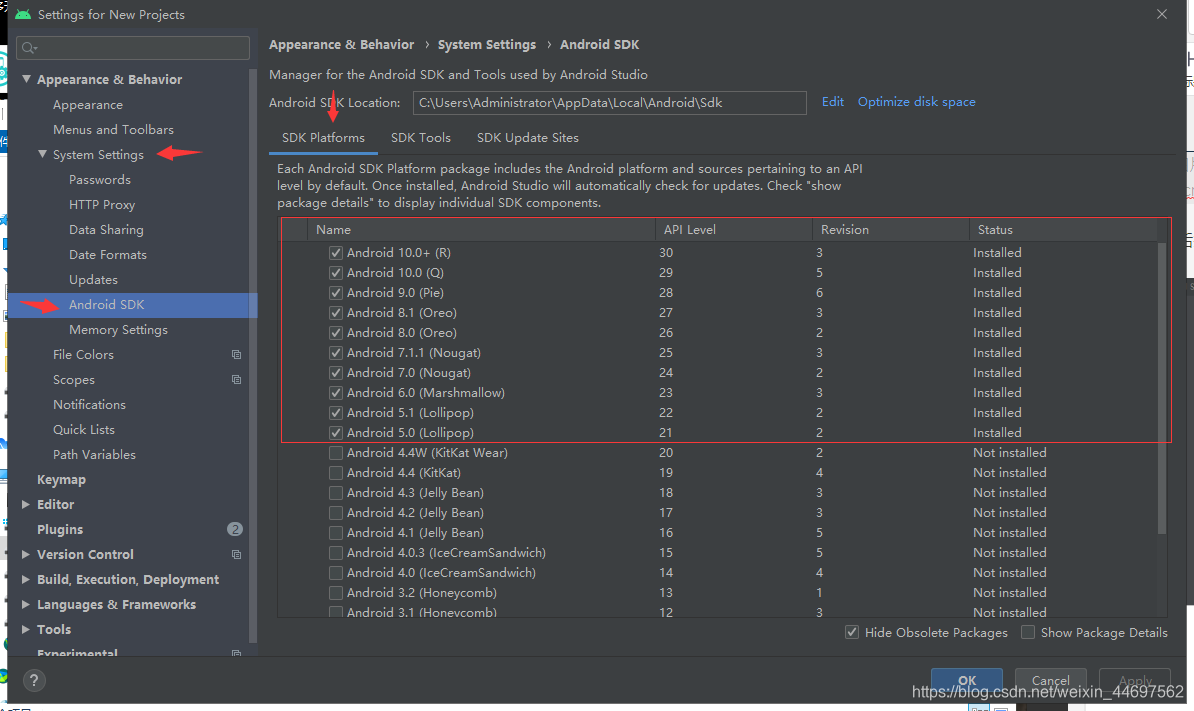
Task: Switch to SDK Platforms tab
Action: [x=324, y=138]
